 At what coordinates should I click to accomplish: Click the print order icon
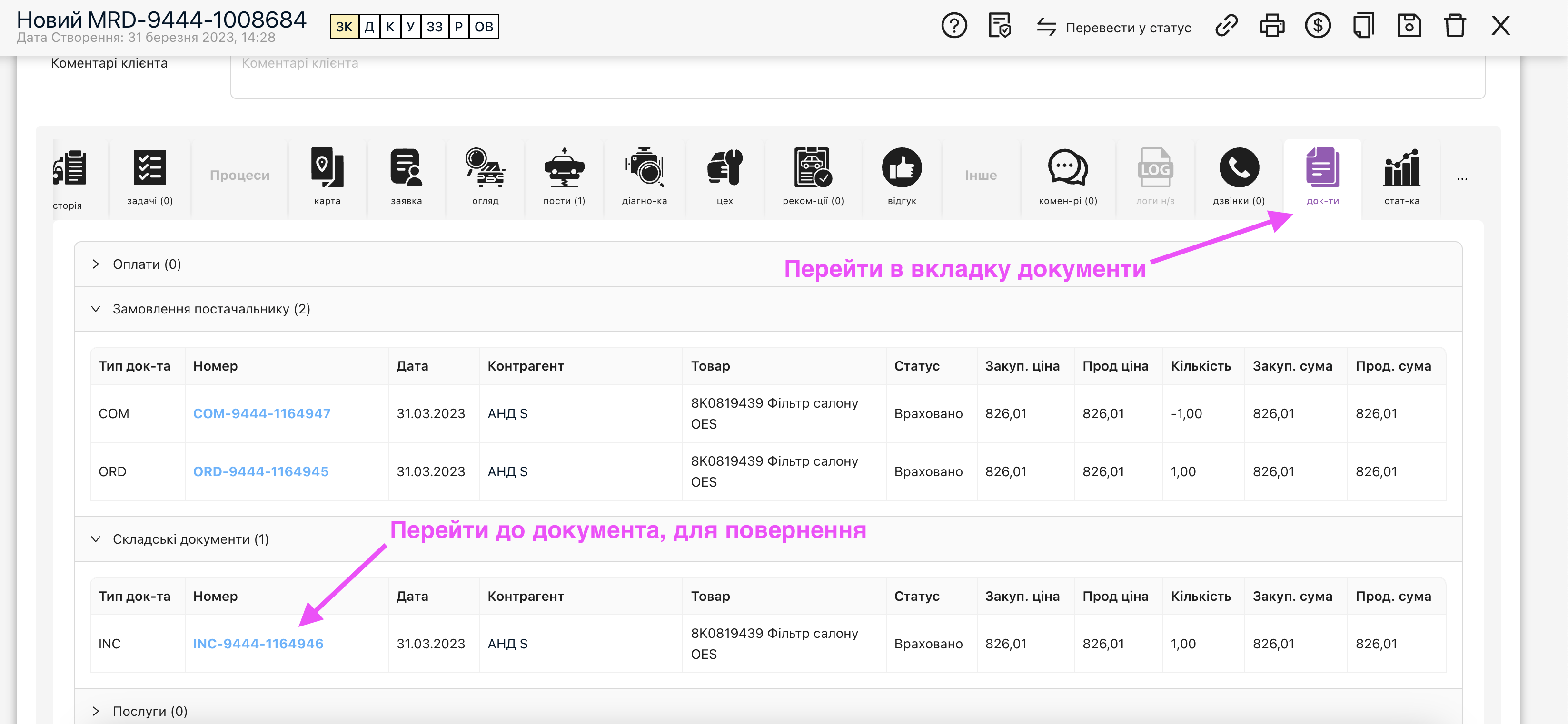point(1271,26)
